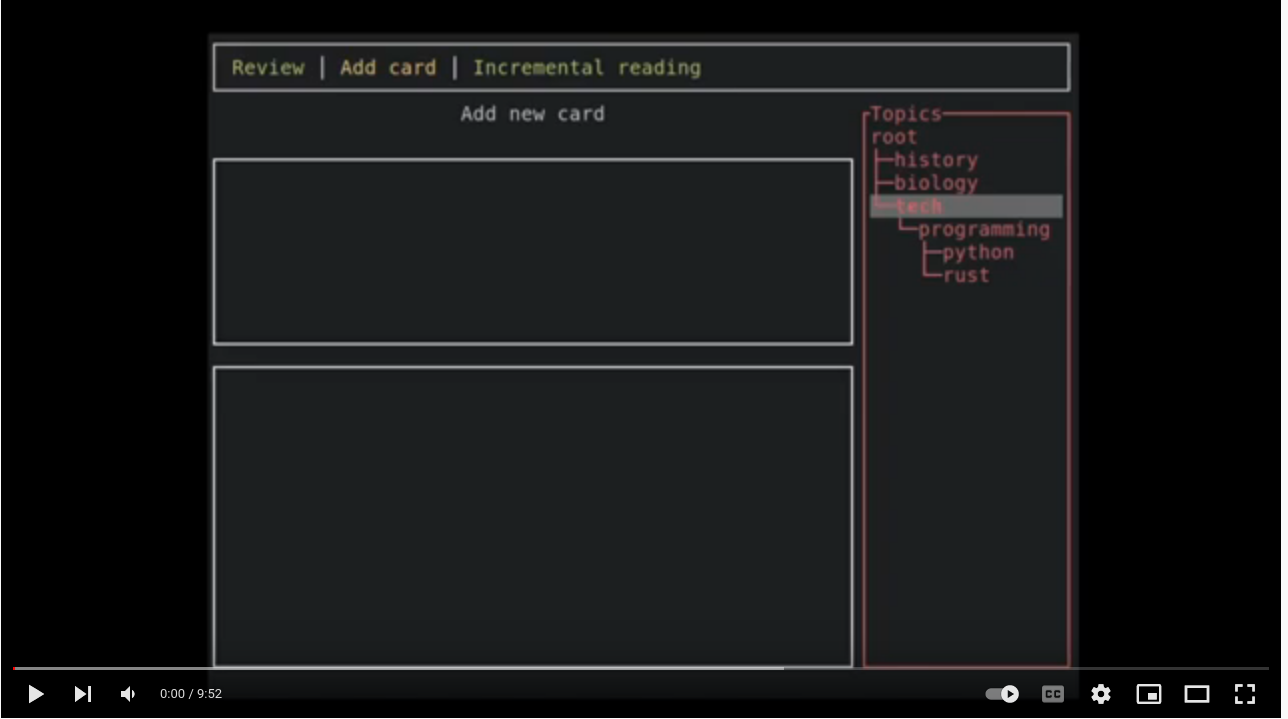Viewport: 1288px width, 719px height.
Task: Select the Add card menu item
Action: [x=388, y=67]
